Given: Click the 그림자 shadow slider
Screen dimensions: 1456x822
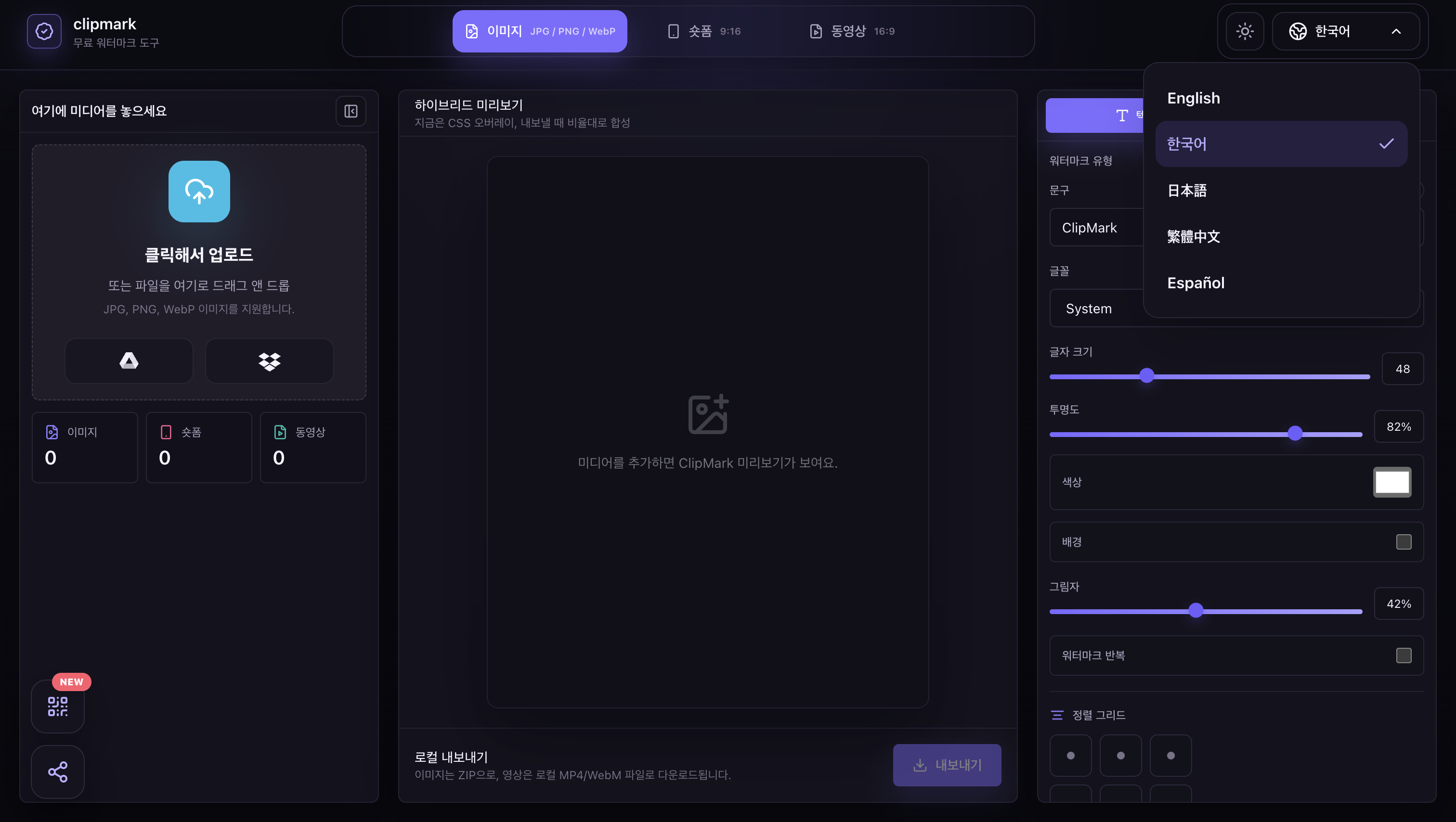Looking at the screenshot, I should (x=1206, y=611).
